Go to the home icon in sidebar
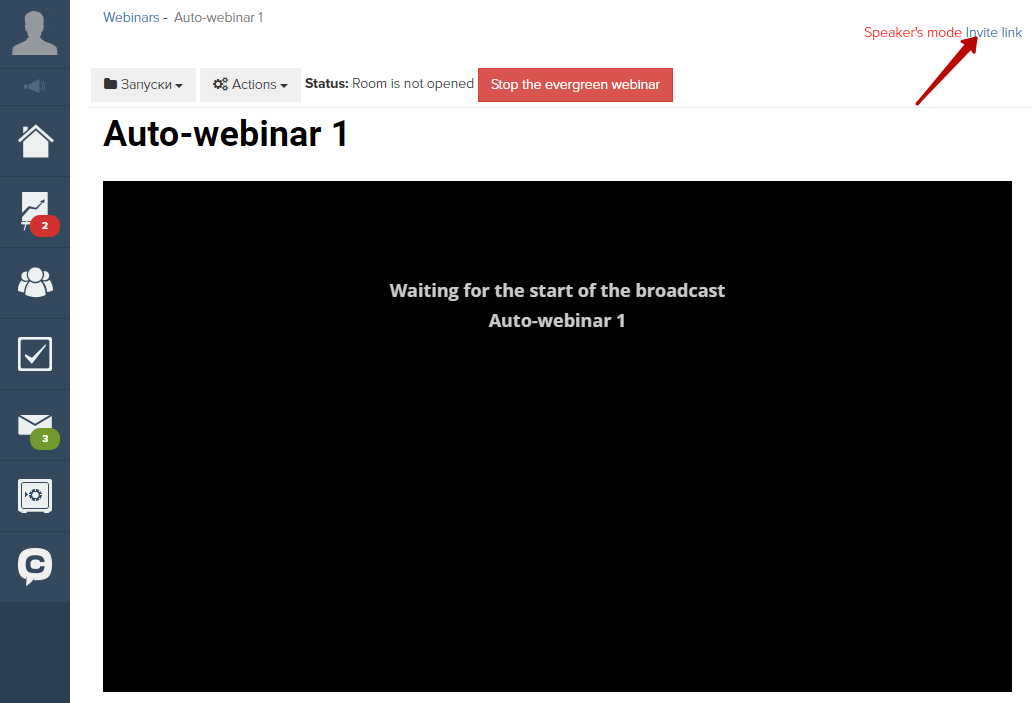 (x=35, y=141)
